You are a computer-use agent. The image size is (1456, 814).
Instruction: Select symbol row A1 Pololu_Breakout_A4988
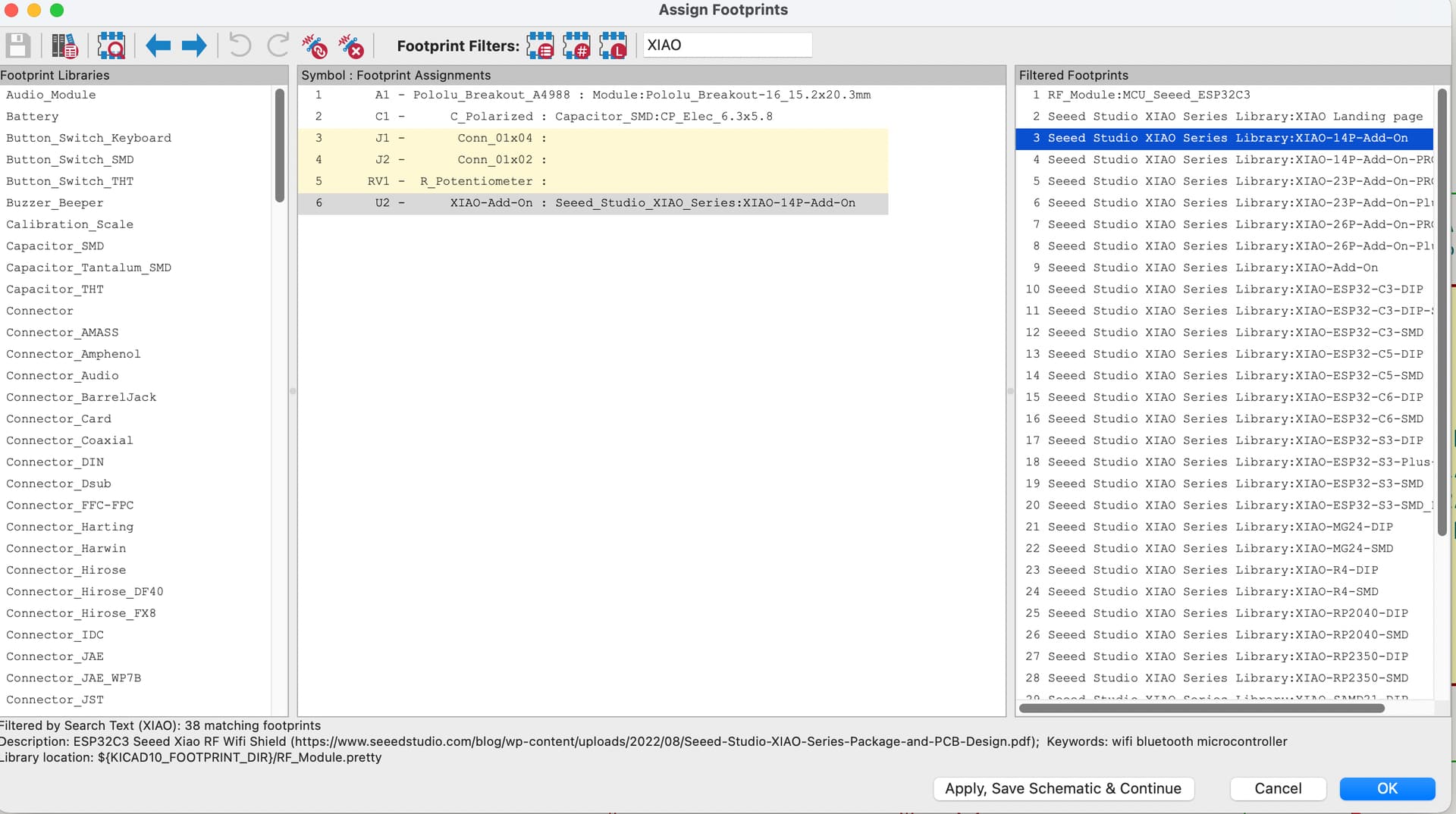tap(592, 95)
